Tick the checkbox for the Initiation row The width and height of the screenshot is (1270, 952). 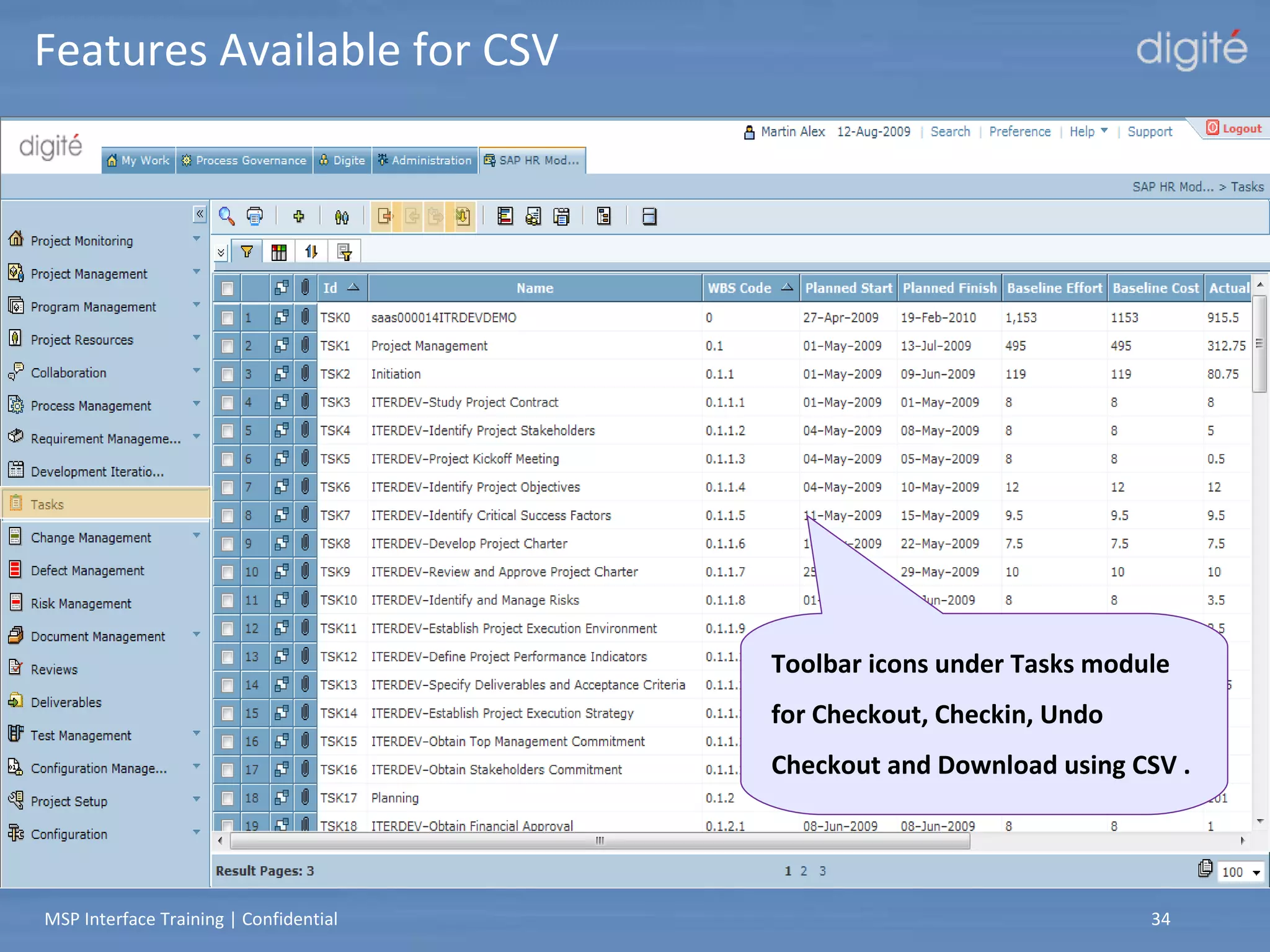(x=228, y=374)
